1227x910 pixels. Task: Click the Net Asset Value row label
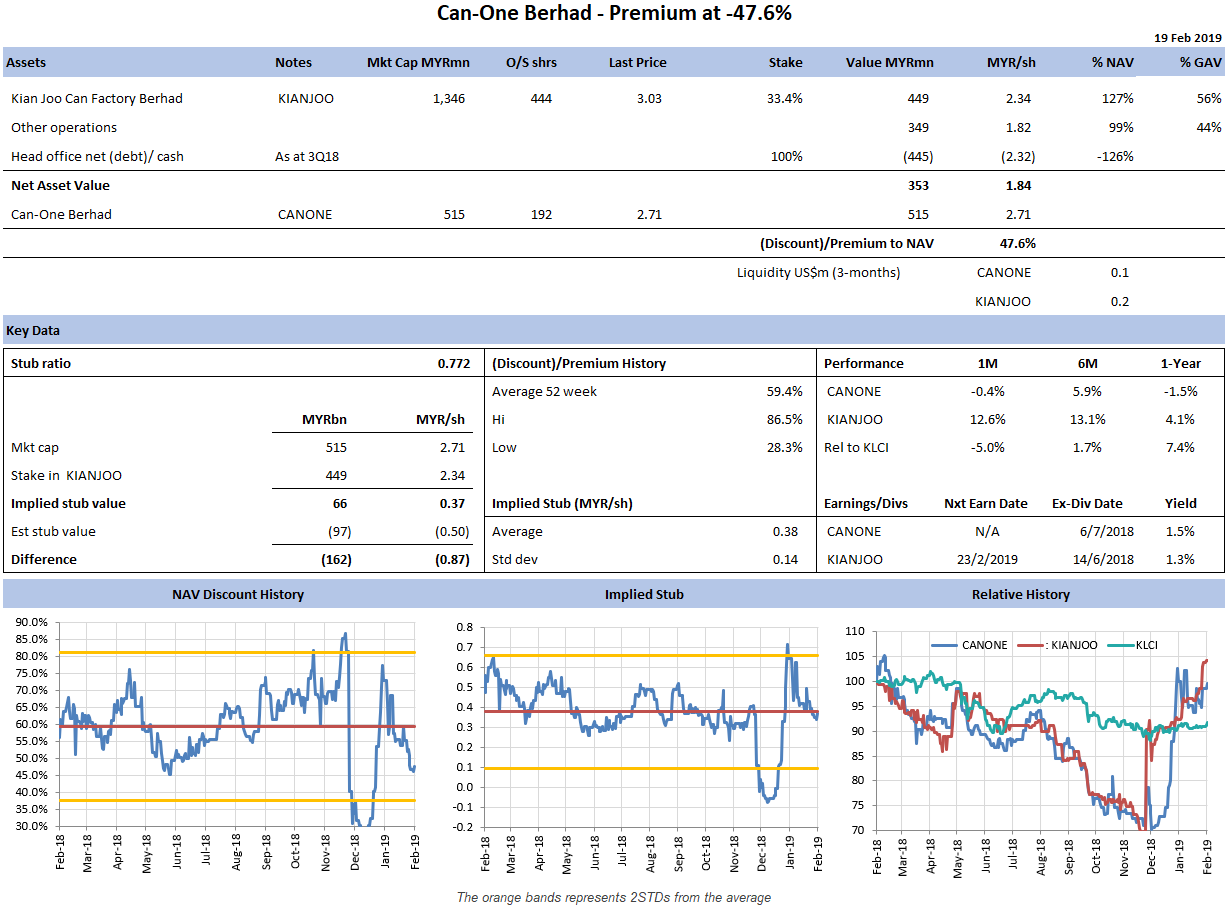pos(60,185)
